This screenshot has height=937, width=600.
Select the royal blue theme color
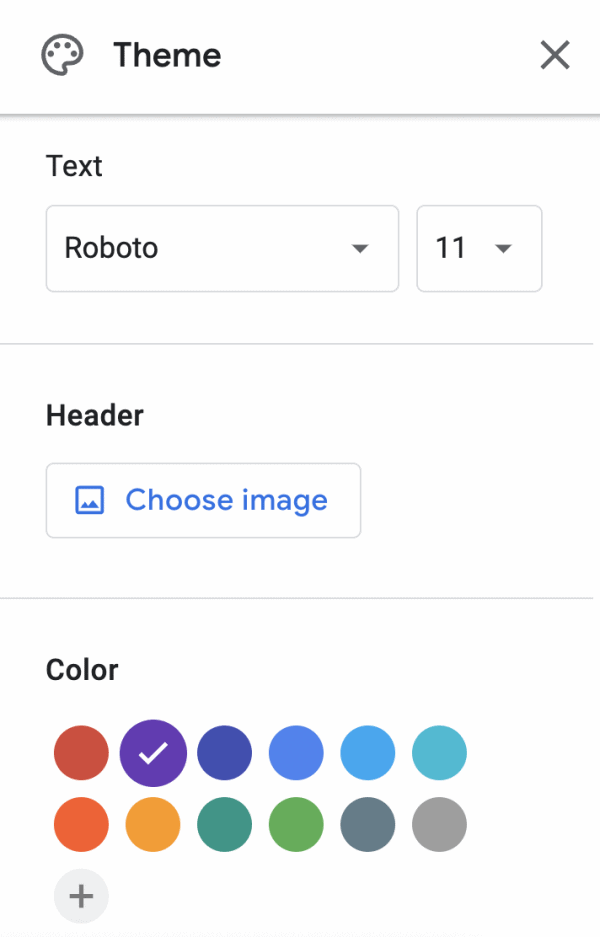coord(295,752)
